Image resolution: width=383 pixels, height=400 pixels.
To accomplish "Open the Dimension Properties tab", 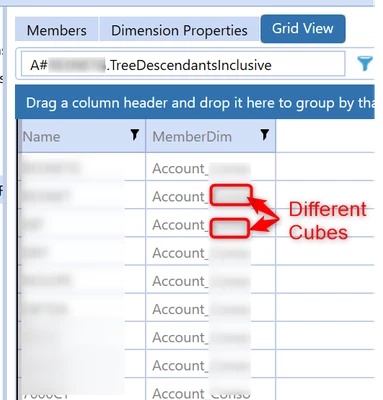I will pos(179,30).
